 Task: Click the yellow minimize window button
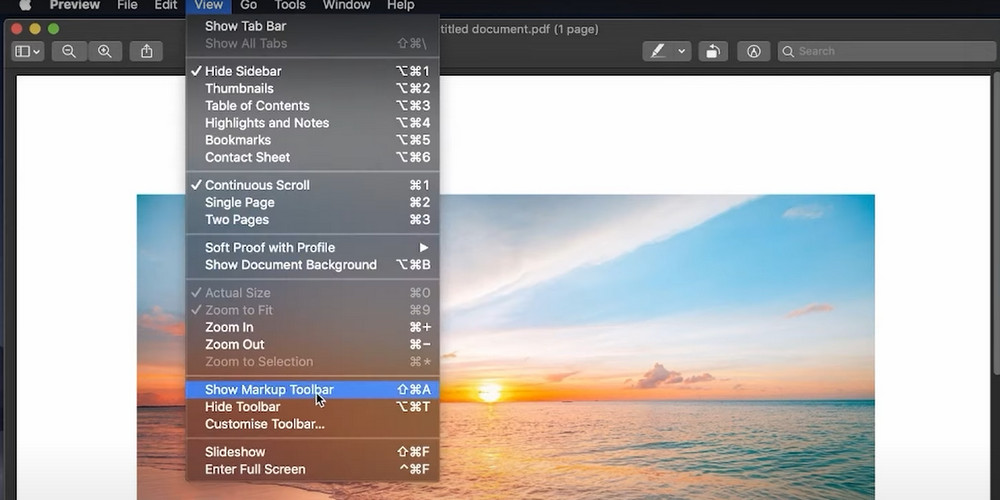point(35,29)
